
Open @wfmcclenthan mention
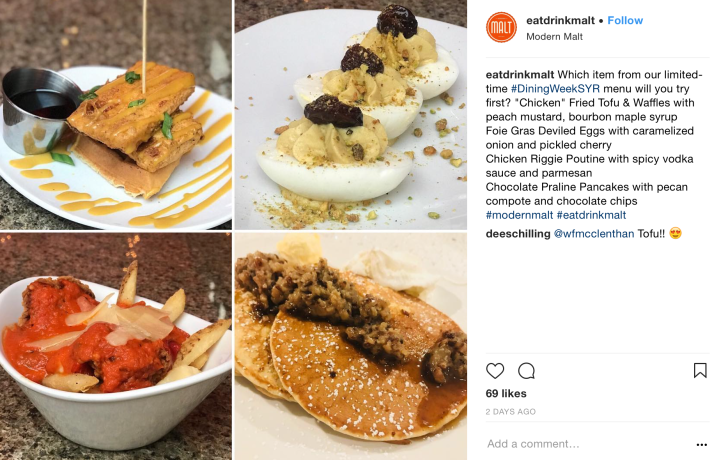click(x=594, y=234)
